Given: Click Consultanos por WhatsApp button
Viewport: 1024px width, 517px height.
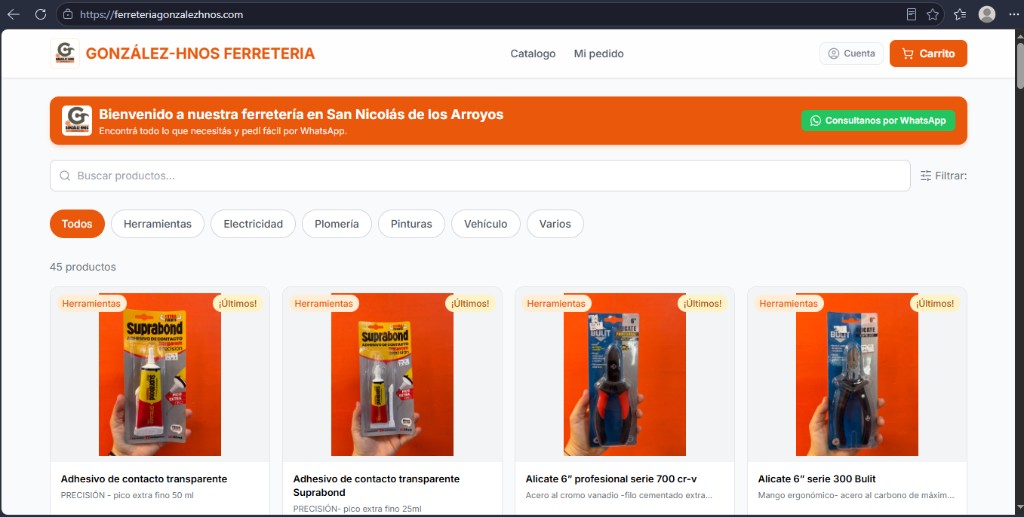Looking at the screenshot, I should 878,121.
